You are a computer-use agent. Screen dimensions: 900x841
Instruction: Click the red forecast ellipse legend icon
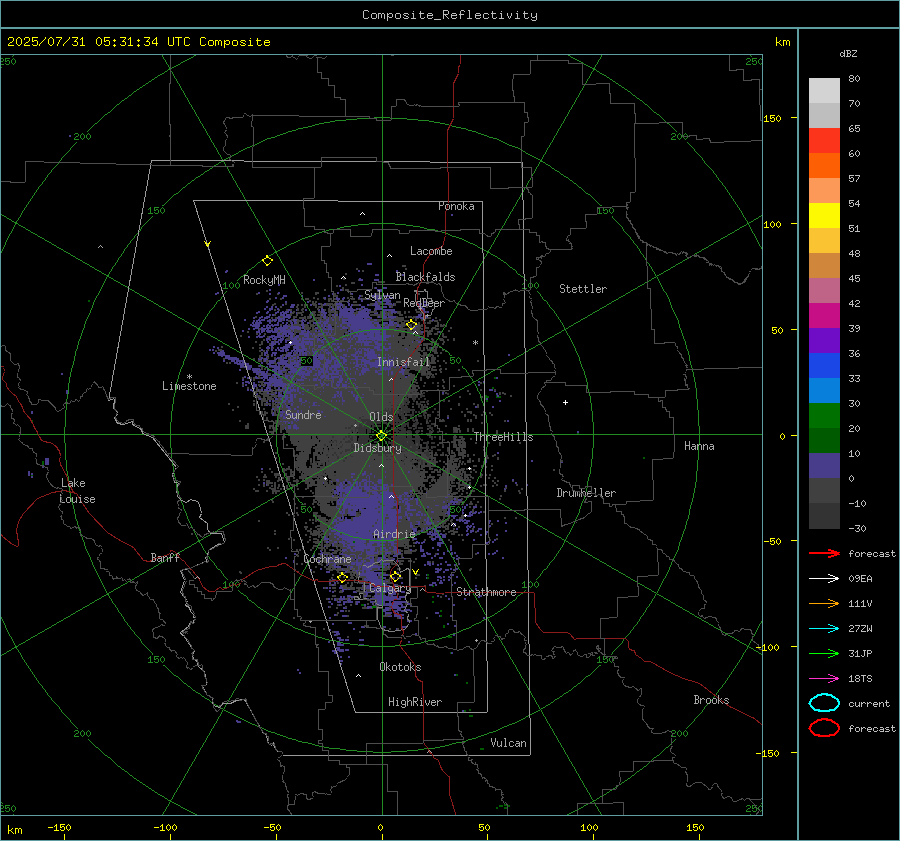point(824,728)
